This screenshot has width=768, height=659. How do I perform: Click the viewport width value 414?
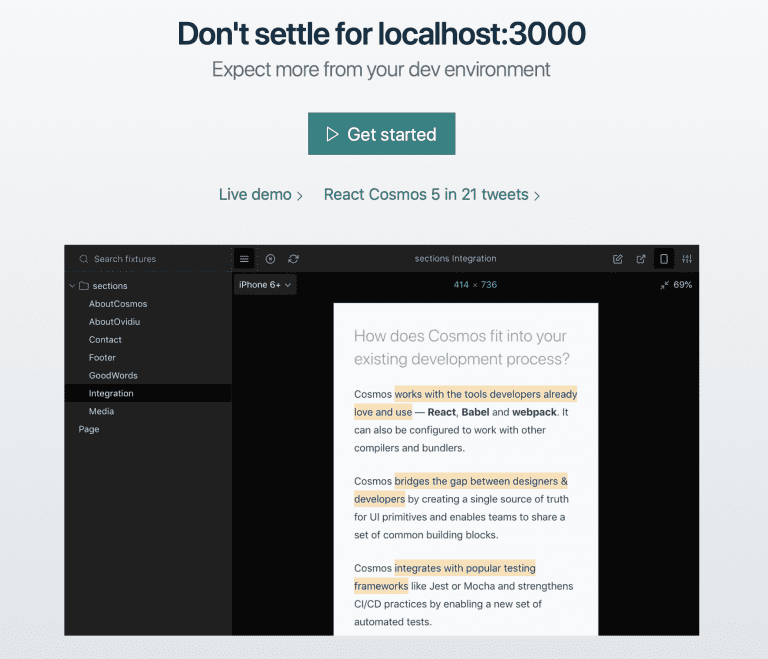pos(461,285)
